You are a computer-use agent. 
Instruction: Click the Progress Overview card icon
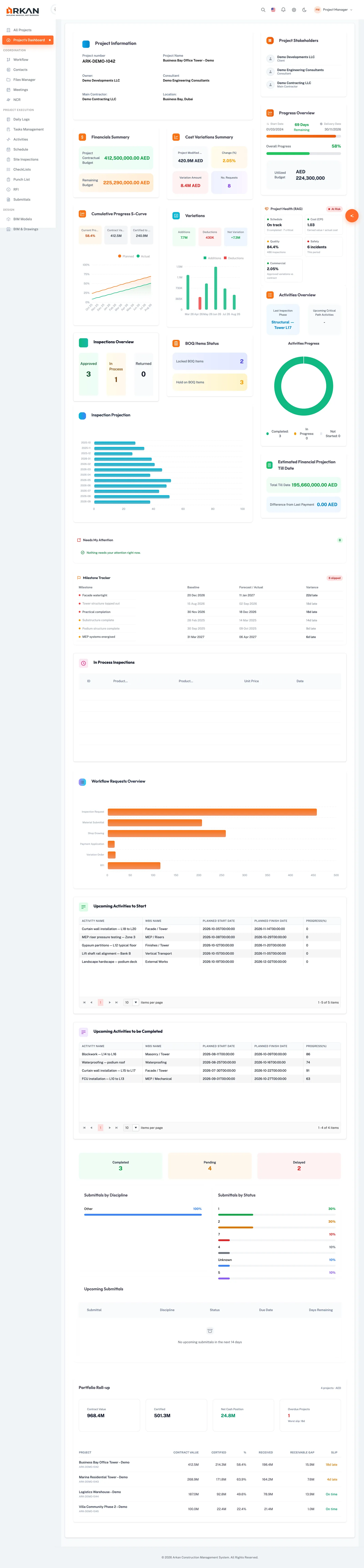(x=270, y=113)
